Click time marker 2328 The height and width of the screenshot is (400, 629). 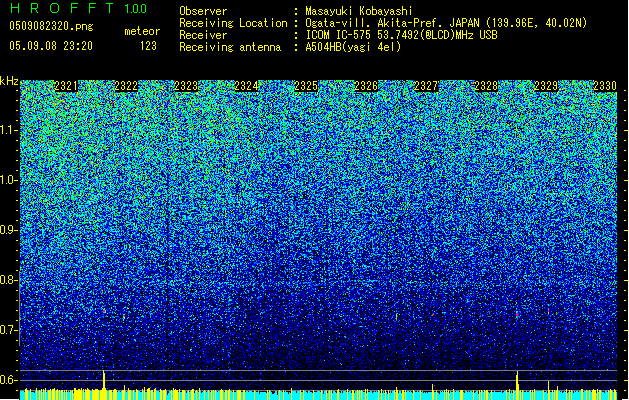[486, 86]
